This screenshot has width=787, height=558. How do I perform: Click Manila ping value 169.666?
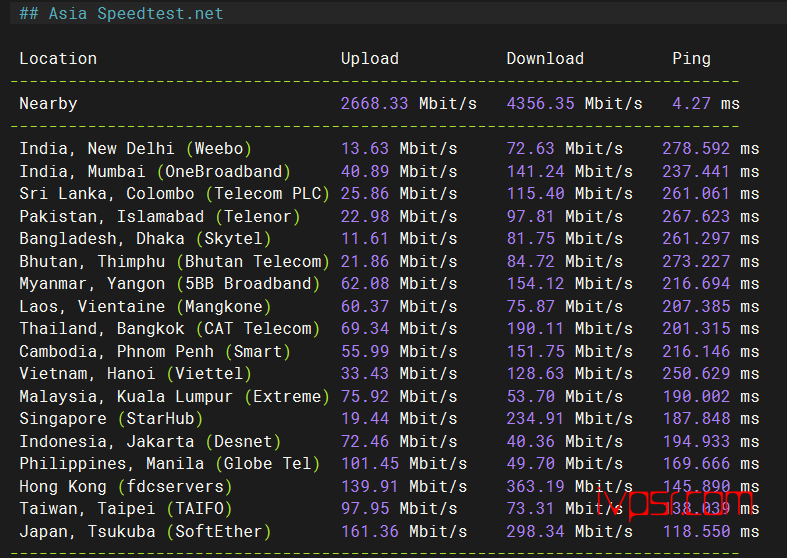click(696, 465)
